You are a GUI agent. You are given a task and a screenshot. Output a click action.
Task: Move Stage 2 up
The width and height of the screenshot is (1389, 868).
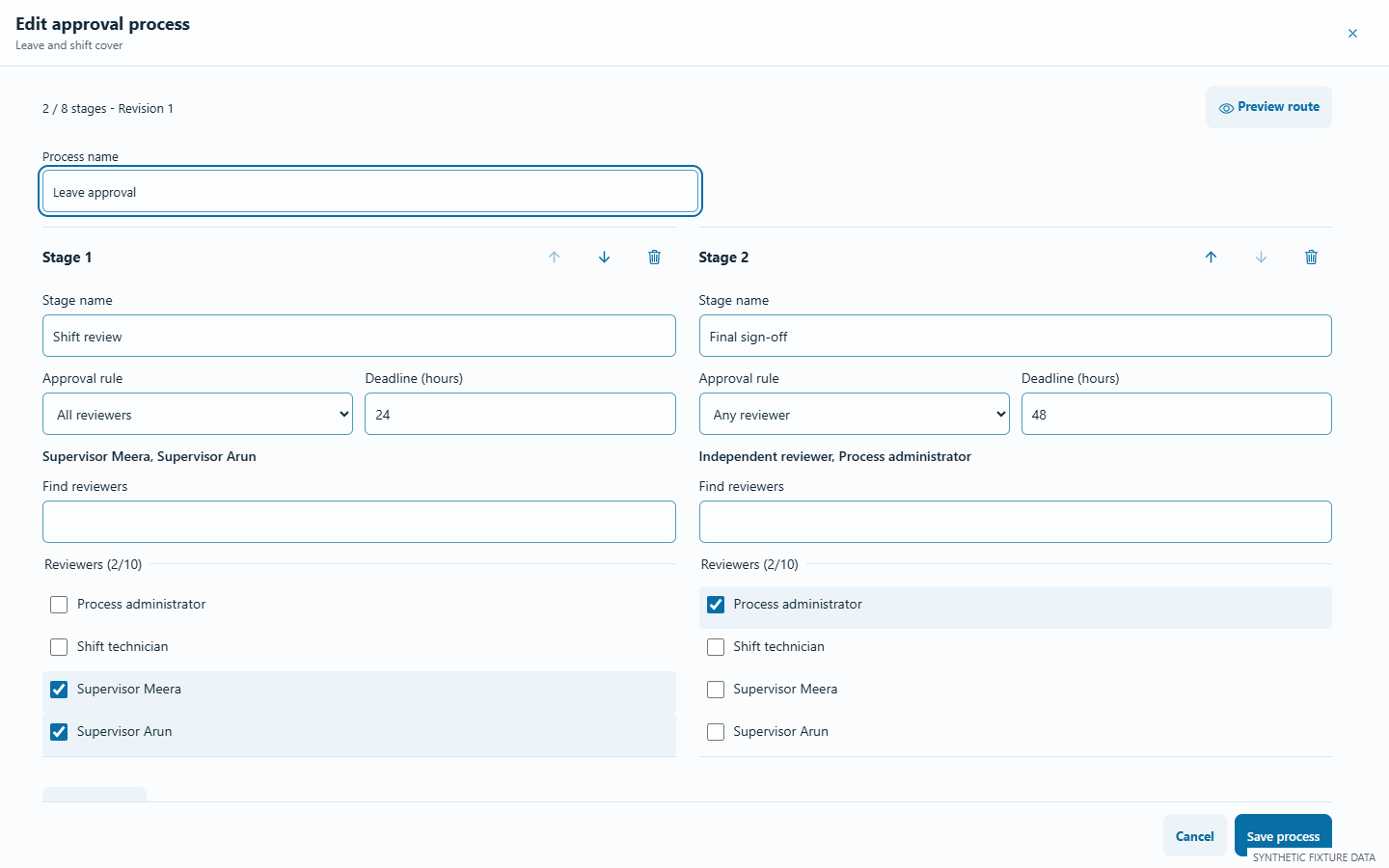(x=1211, y=258)
